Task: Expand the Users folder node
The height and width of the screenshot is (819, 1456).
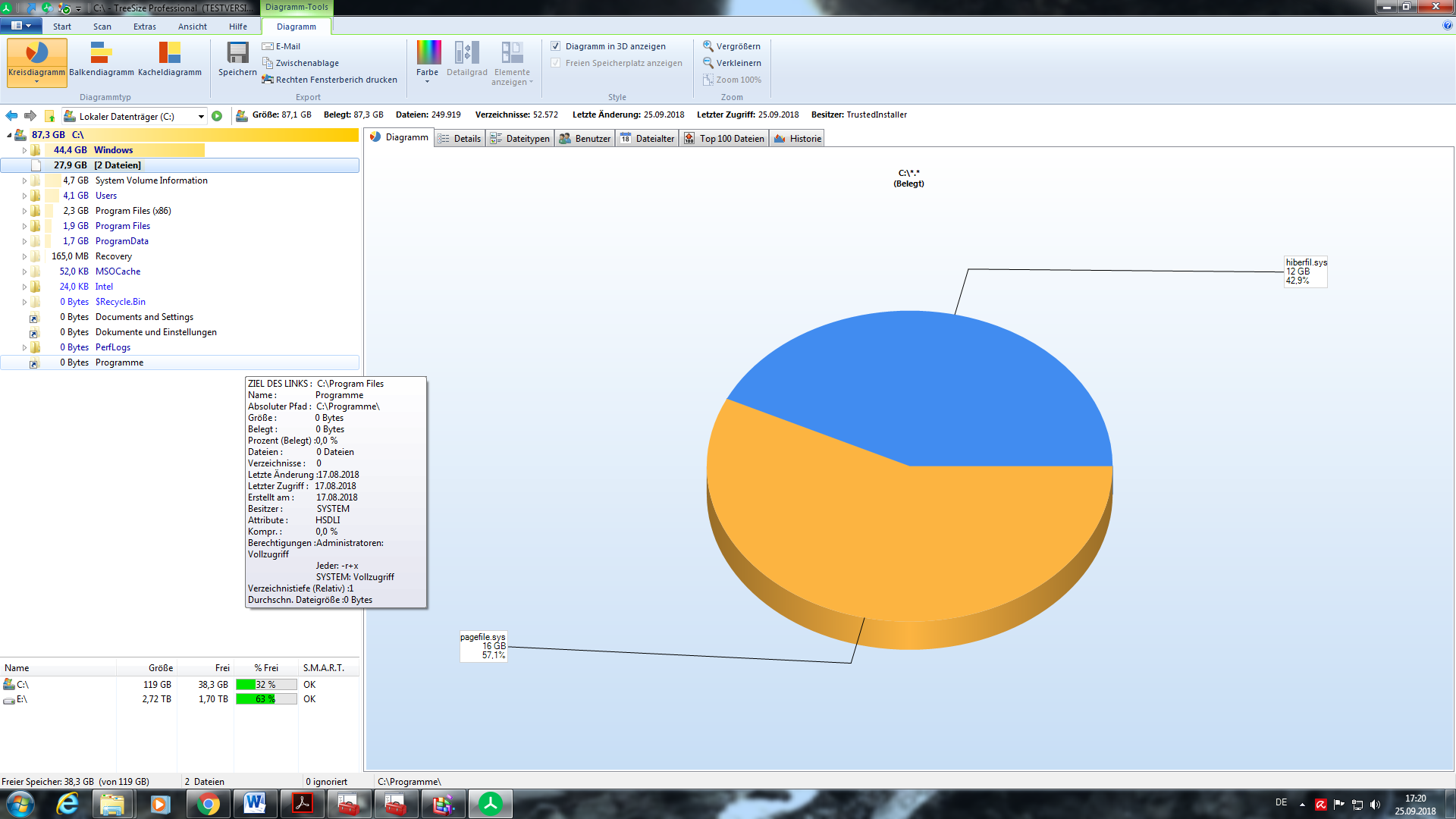Action: (x=24, y=196)
